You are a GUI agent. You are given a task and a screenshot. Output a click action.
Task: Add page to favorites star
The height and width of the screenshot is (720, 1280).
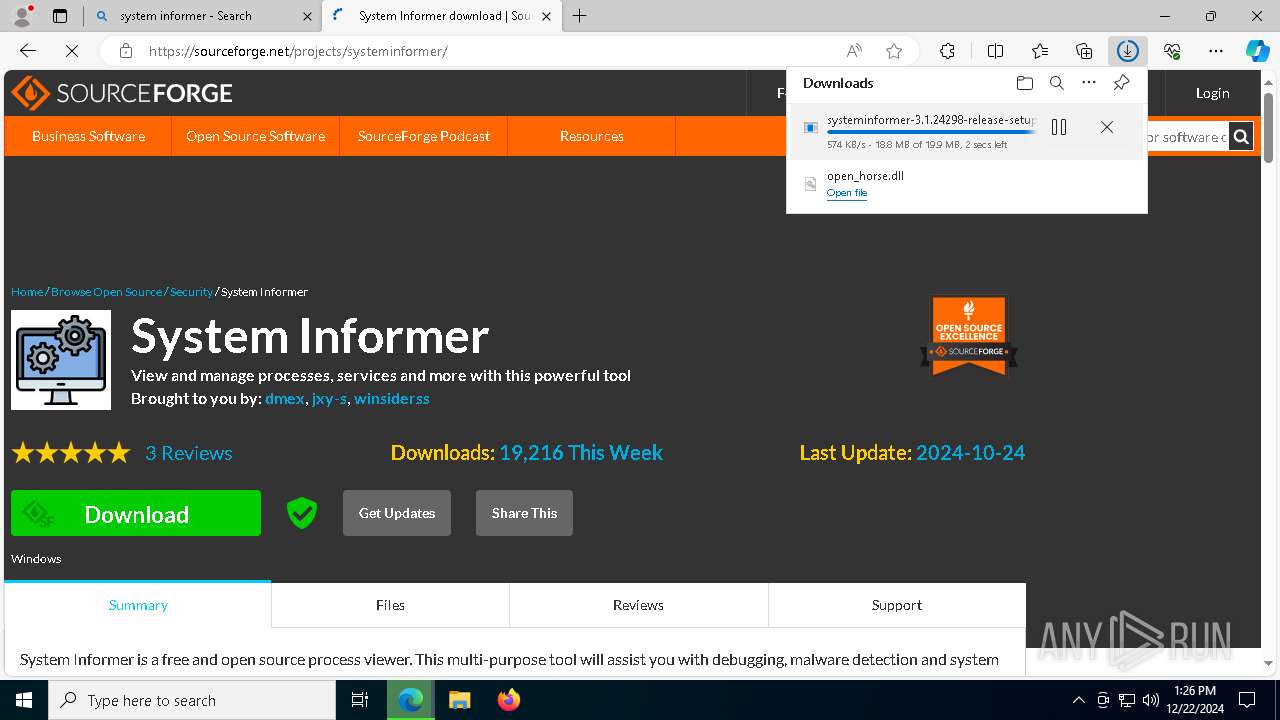coord(894,51)
